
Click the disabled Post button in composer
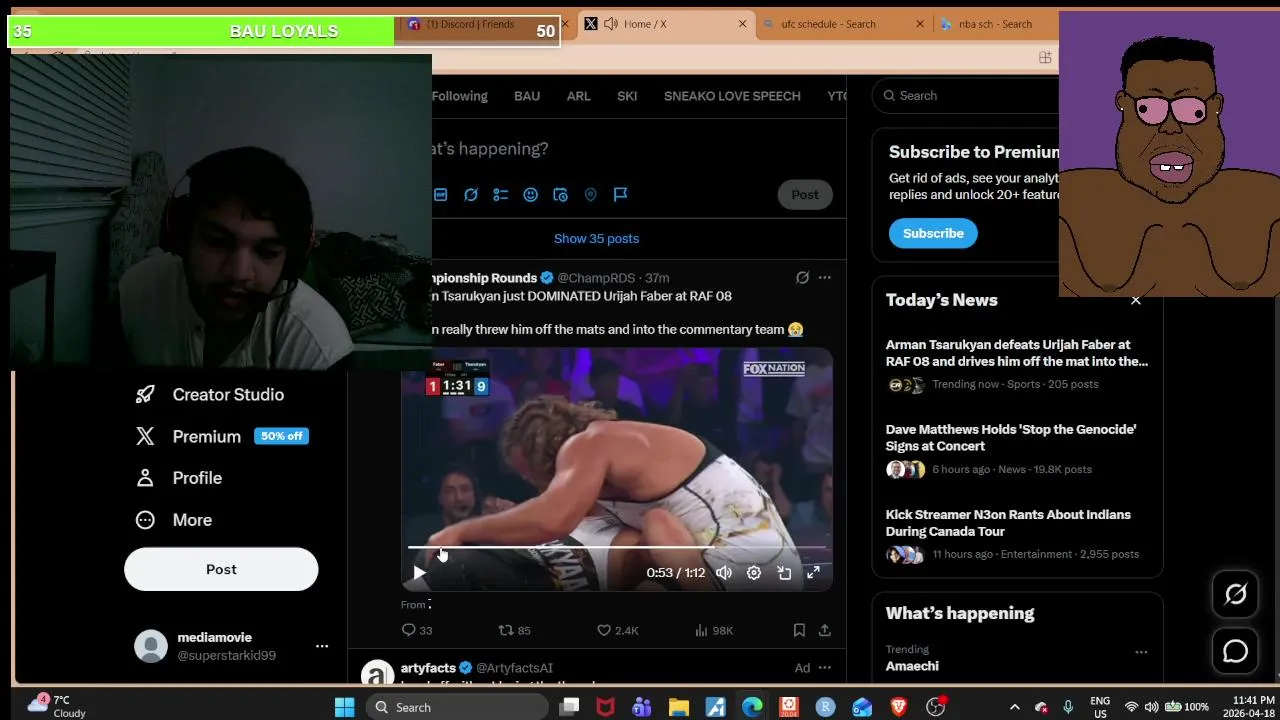click(x=805, y=195)
